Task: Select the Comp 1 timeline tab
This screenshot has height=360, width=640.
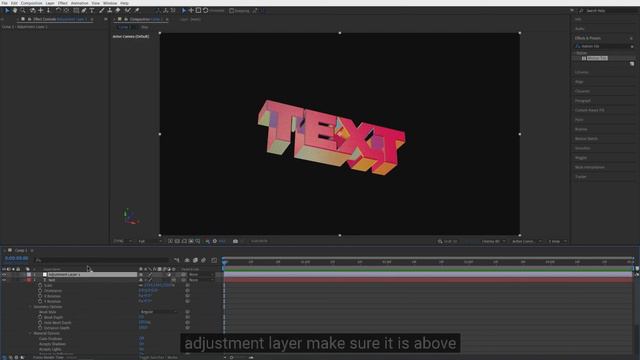Action: [x=21, y=250]
